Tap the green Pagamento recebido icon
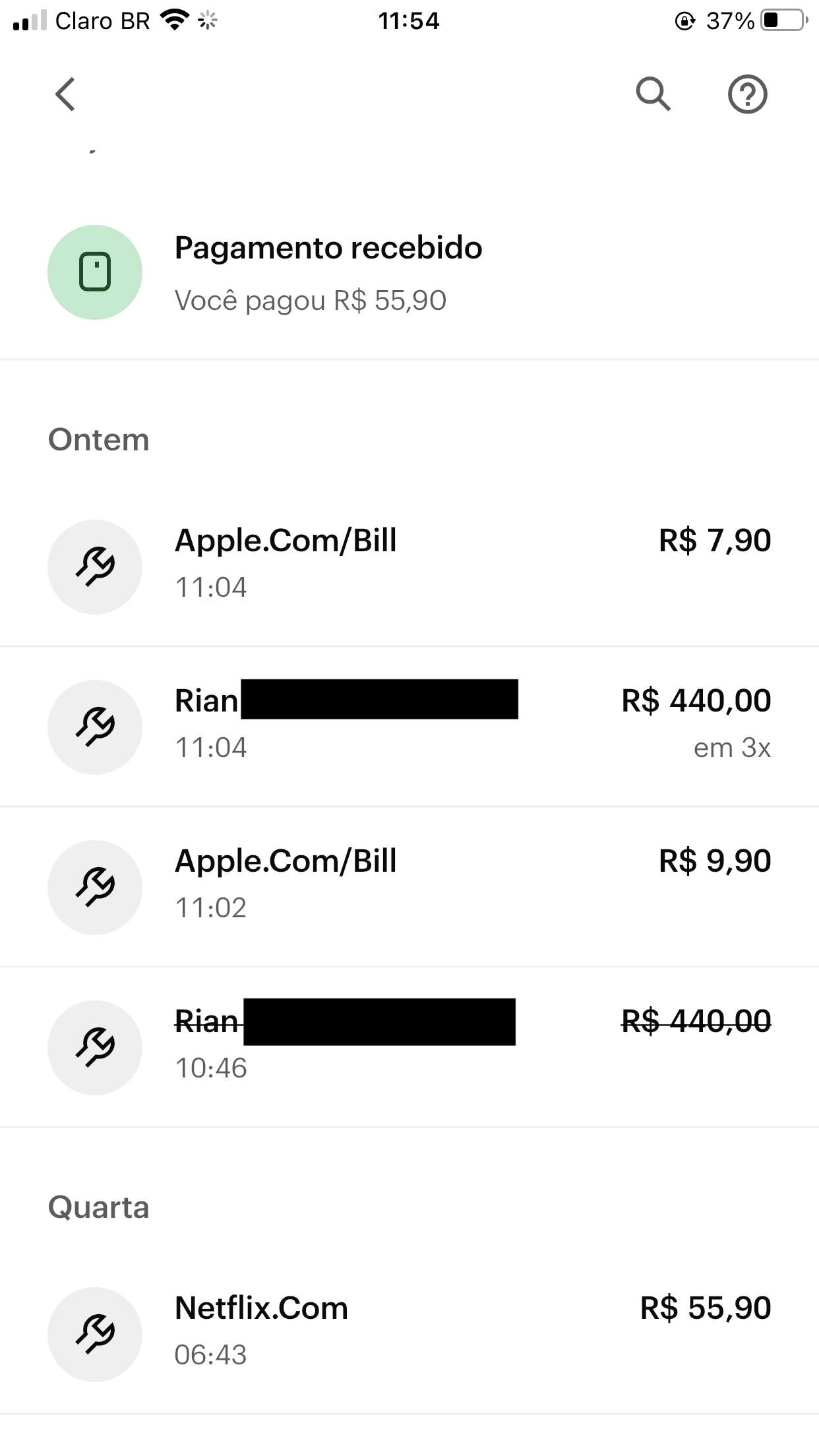The image size is (819, 1456). pos(95,272)
